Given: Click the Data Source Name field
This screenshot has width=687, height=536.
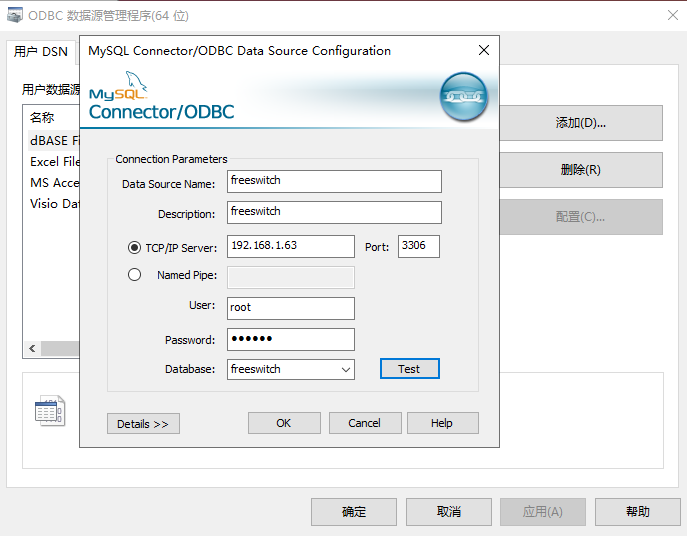Looking at the screenshot, I should [334, 181].
